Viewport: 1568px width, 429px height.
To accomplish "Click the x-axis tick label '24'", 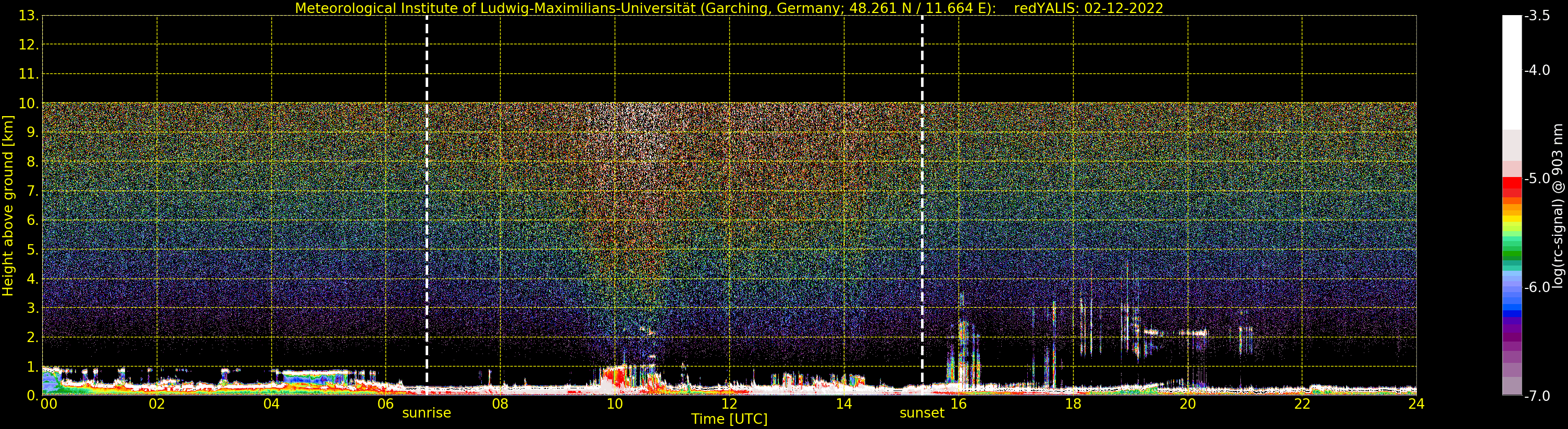I will tap(1416, 404).
